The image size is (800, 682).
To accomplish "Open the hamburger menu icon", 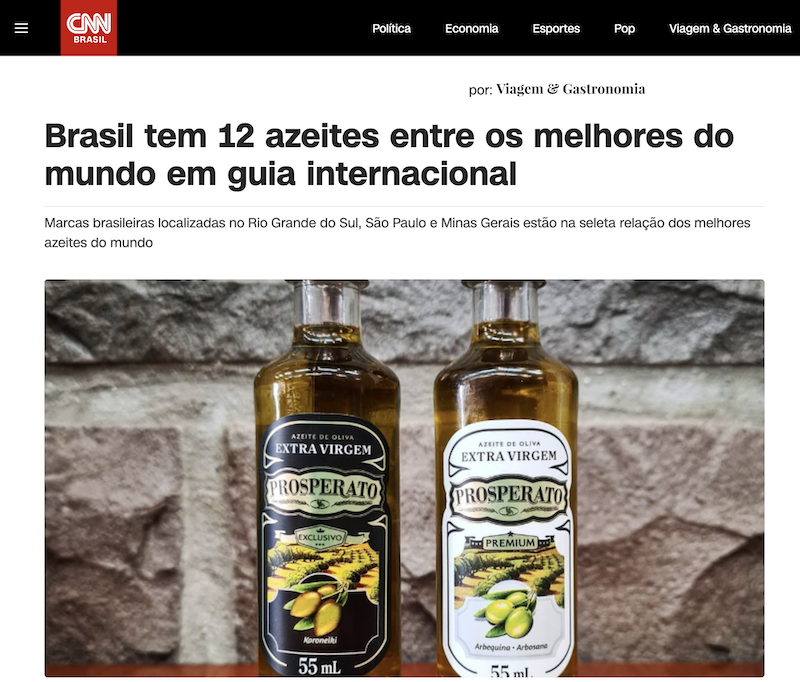I will [x=21, y=28].
